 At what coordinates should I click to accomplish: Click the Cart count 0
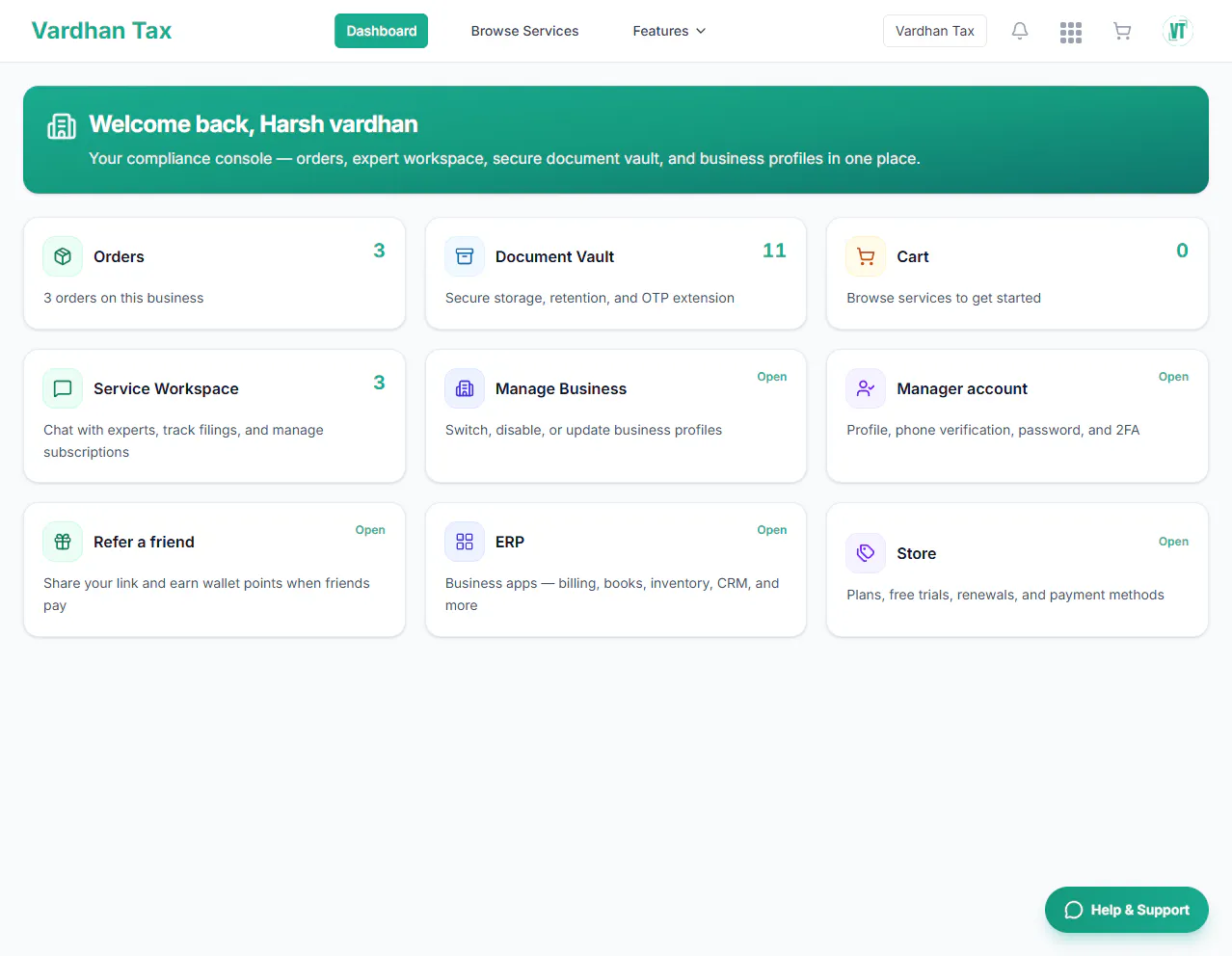[x=1182, y=251]
